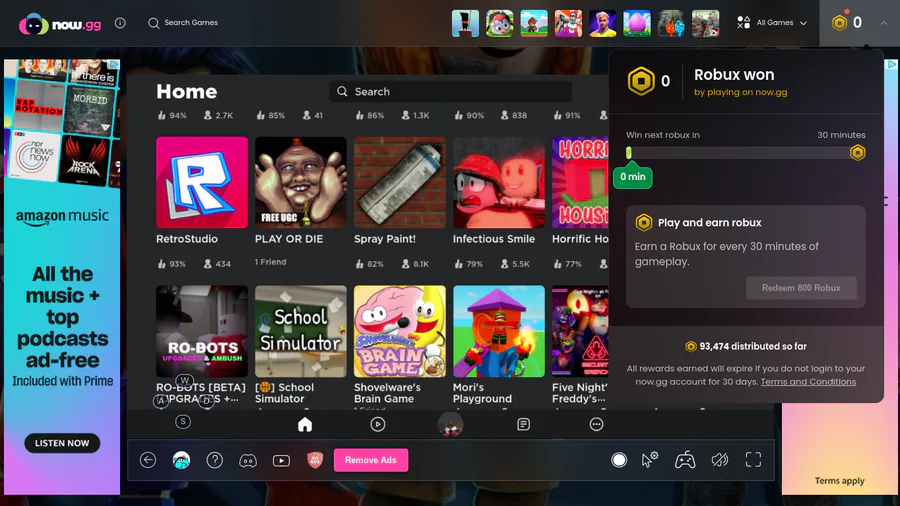
Task: Open the help question mark icon
Action: coord(215,460)
